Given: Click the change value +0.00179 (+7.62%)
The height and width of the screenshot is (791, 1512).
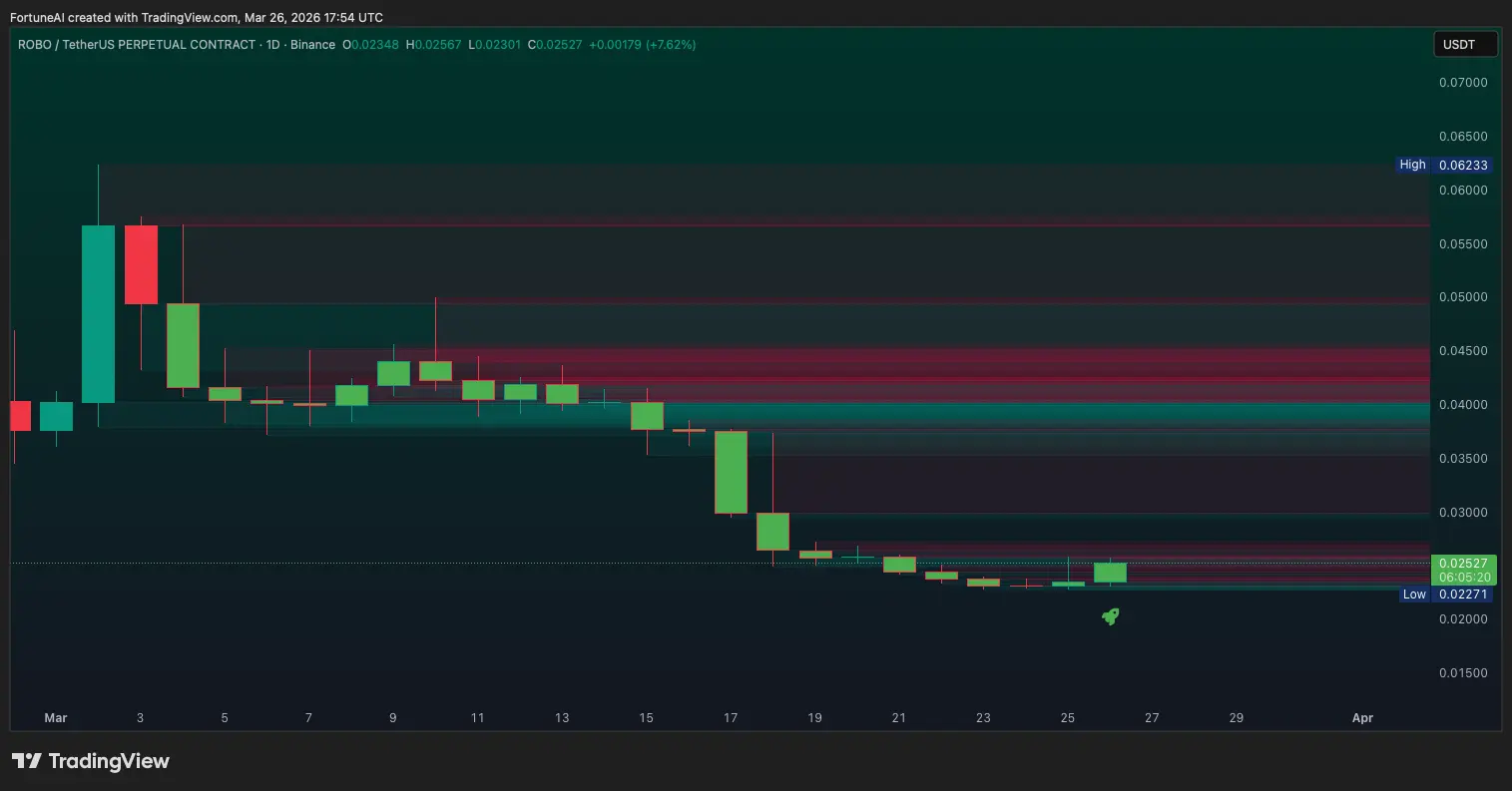Looking at the screenshot, I should point(643,45).
